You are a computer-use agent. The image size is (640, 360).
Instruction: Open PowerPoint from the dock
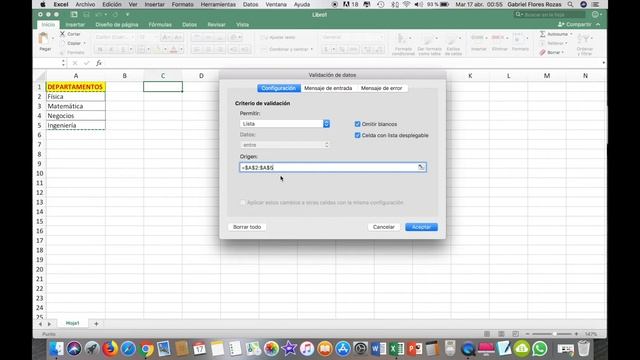(414, 349)
